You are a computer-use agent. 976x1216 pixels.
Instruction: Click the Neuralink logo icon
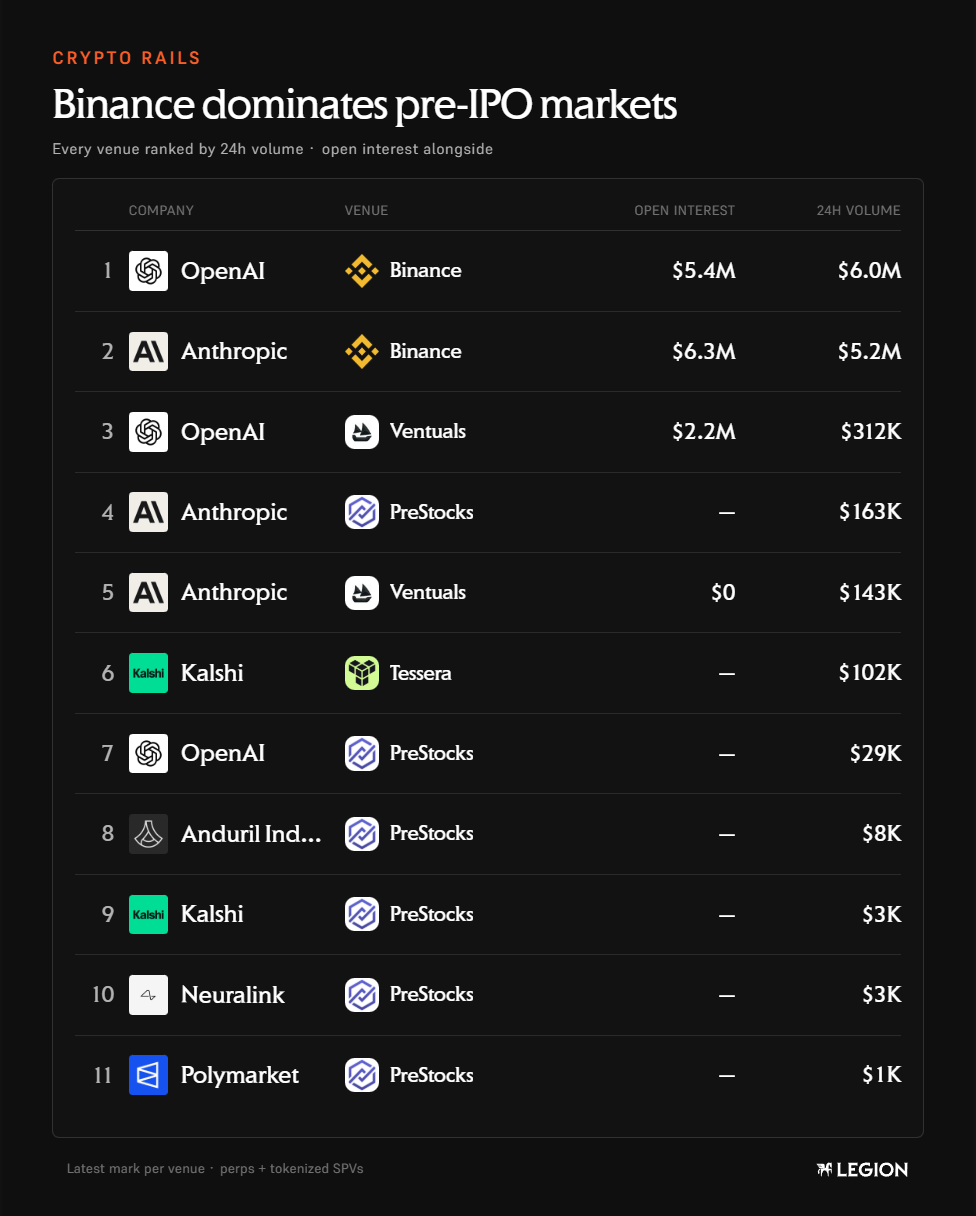point(148,995)
